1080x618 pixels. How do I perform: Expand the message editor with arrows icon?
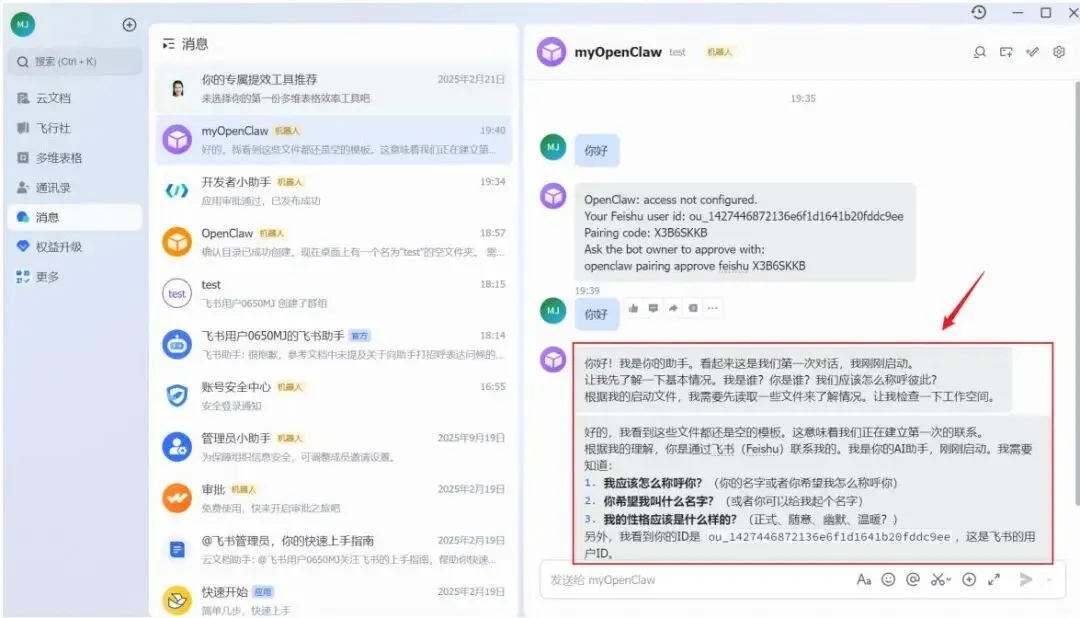pyautogui.click(x=994, y=580)
